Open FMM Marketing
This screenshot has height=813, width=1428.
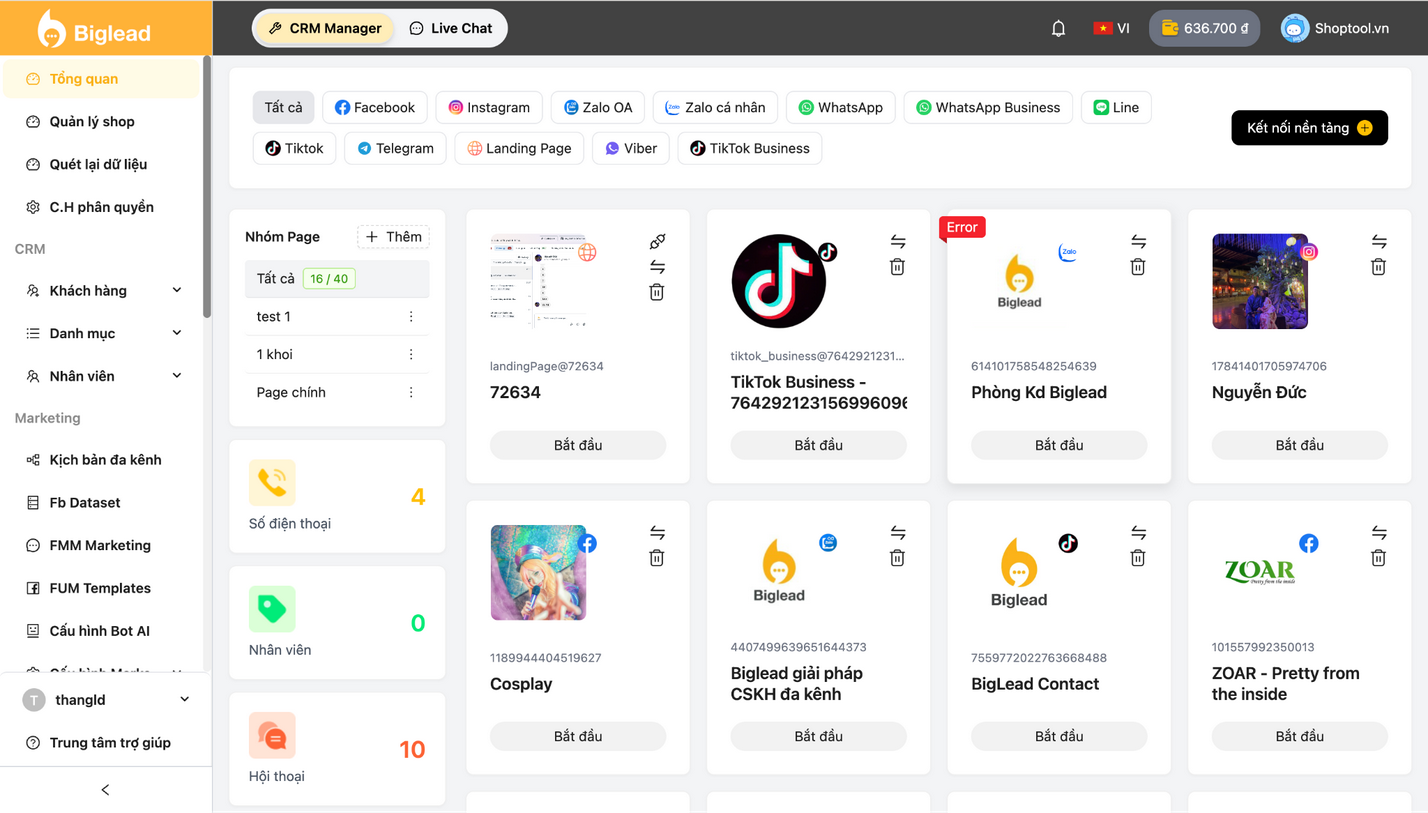point(101,545)
